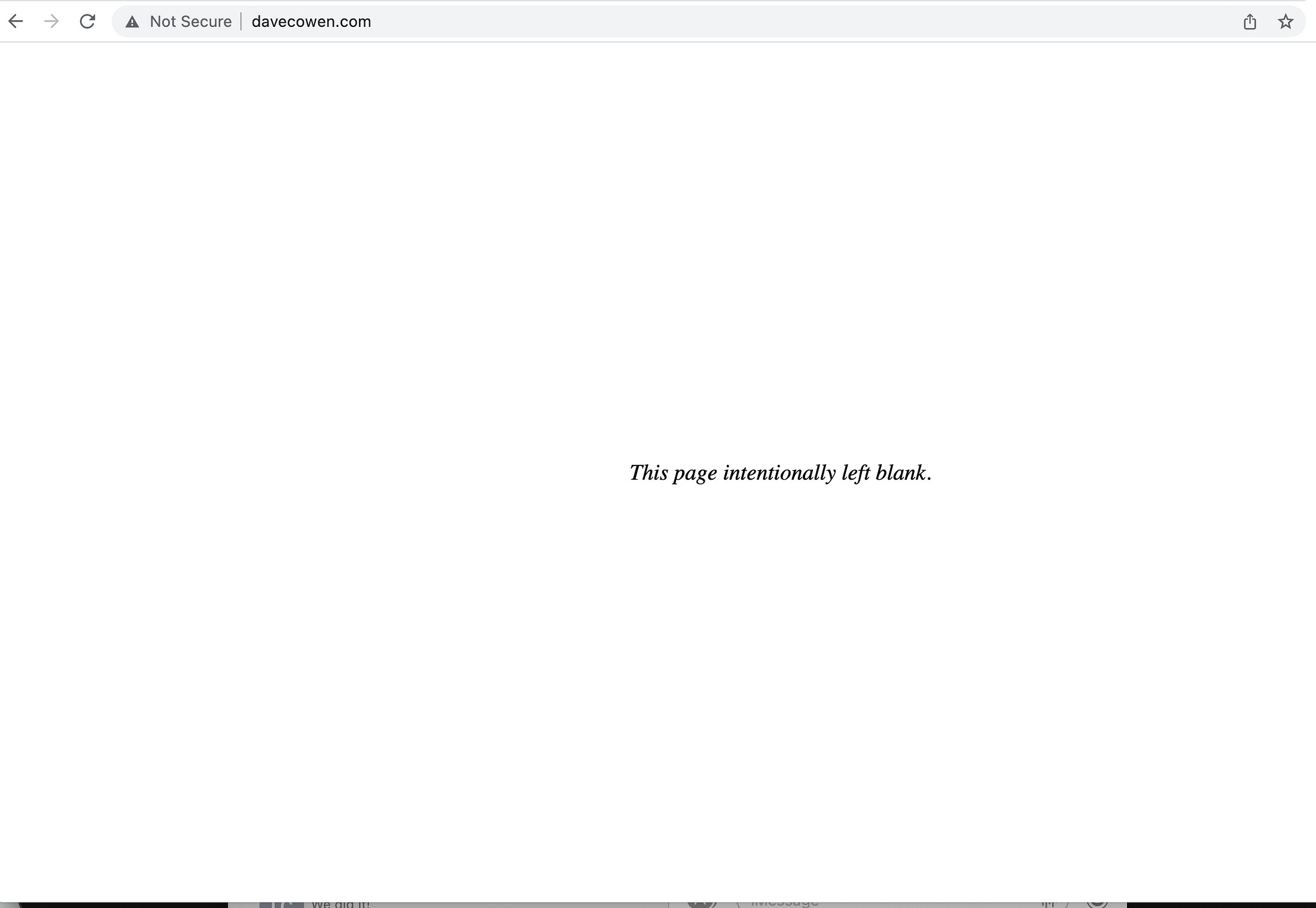Open the share icon in address bar
Viewport: 1316px width, 908px height.
1250,22
